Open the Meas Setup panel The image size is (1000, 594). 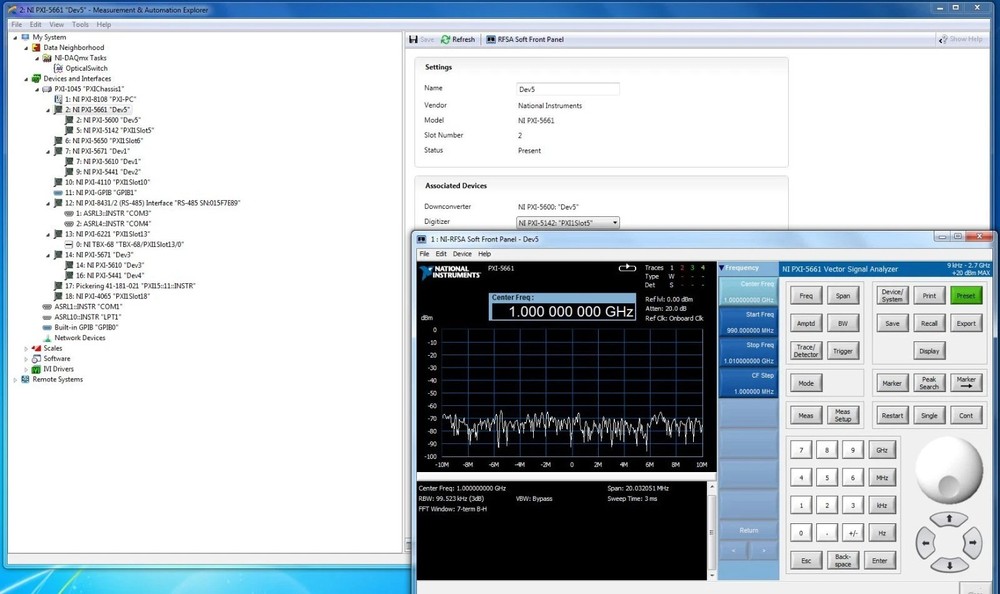click(x=843, y=415)
